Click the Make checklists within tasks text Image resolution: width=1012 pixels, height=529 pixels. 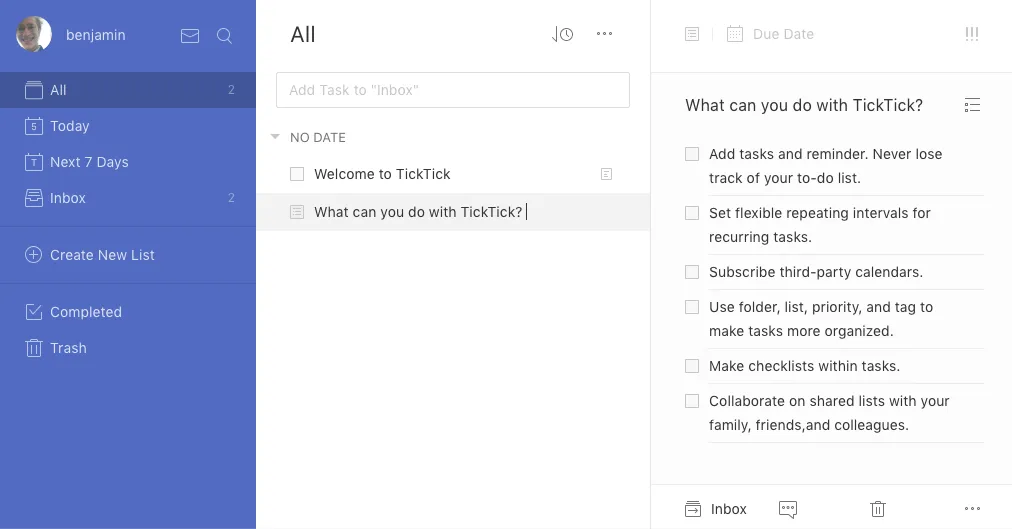pyautogui.click(x=804, y=366)
